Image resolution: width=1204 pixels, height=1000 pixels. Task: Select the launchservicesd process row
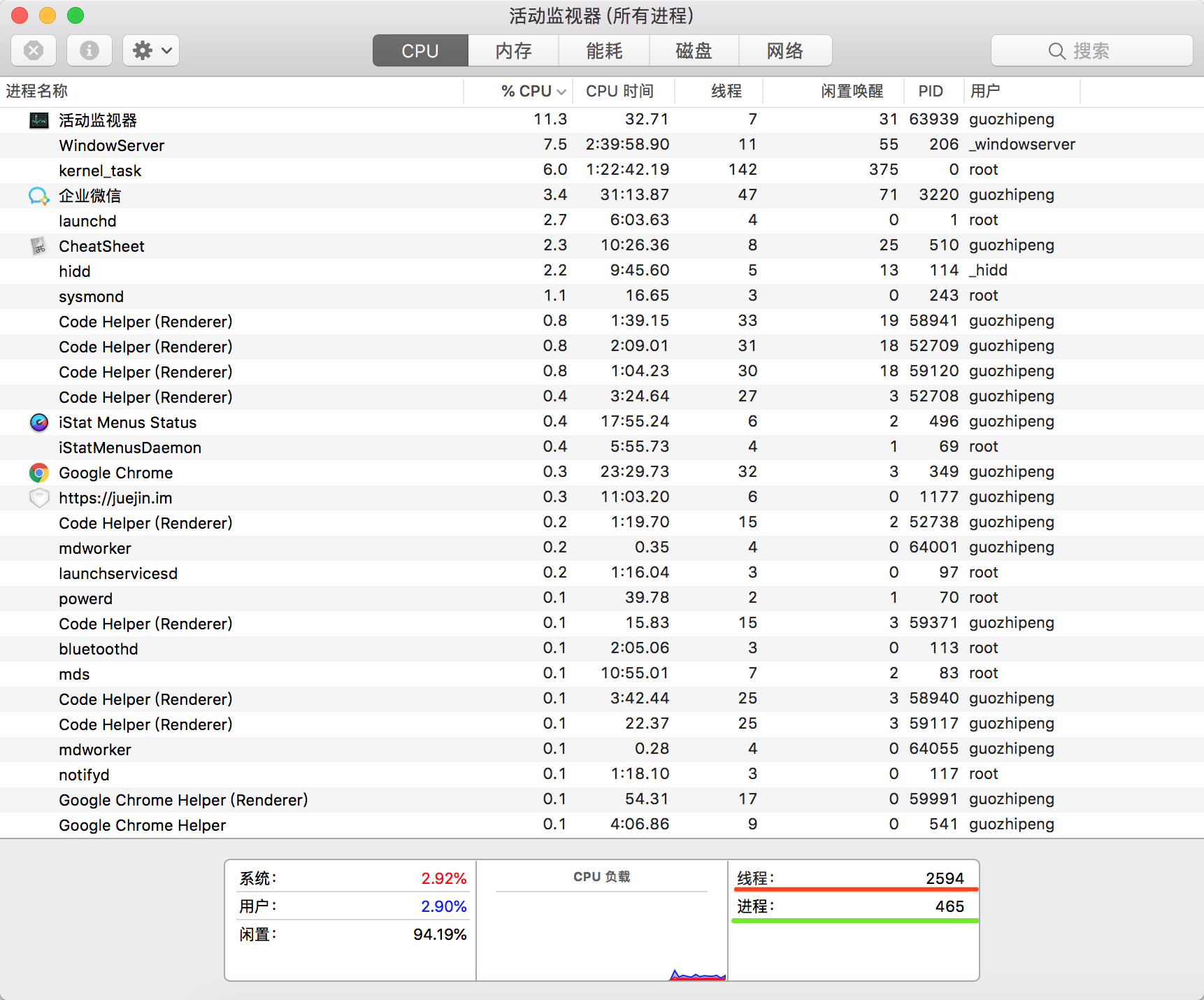pyautogui.click(x=602, y=573)
